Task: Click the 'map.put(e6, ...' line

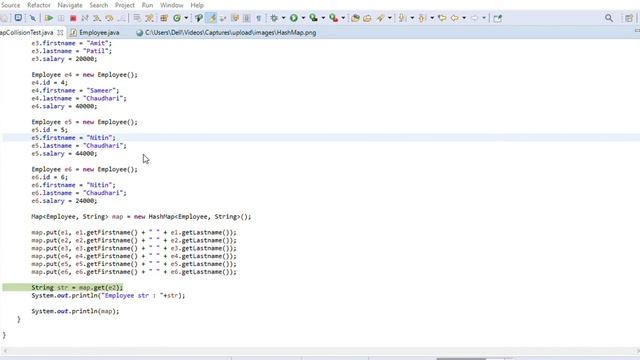Action: (x=134, y=272)
